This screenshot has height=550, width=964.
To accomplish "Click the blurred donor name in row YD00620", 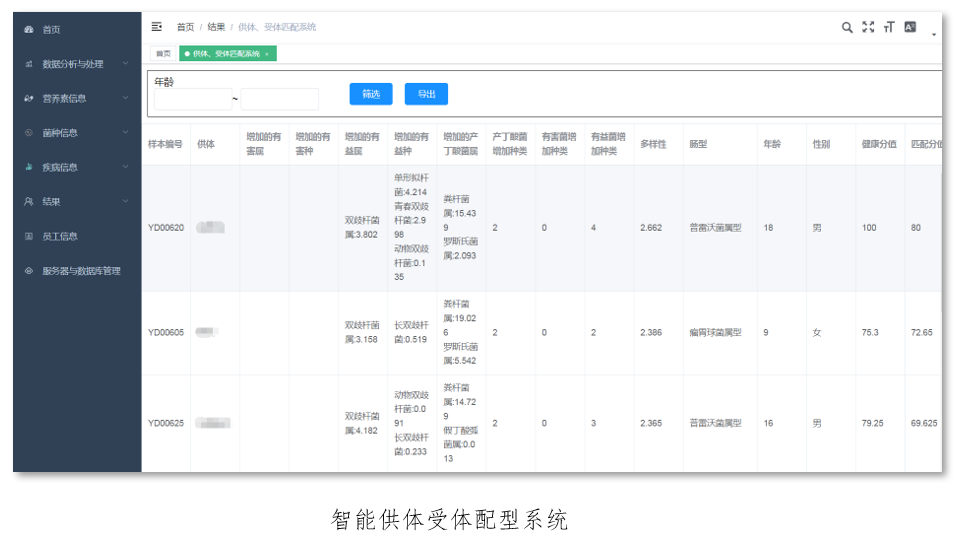I will click(x=210, y=228).
